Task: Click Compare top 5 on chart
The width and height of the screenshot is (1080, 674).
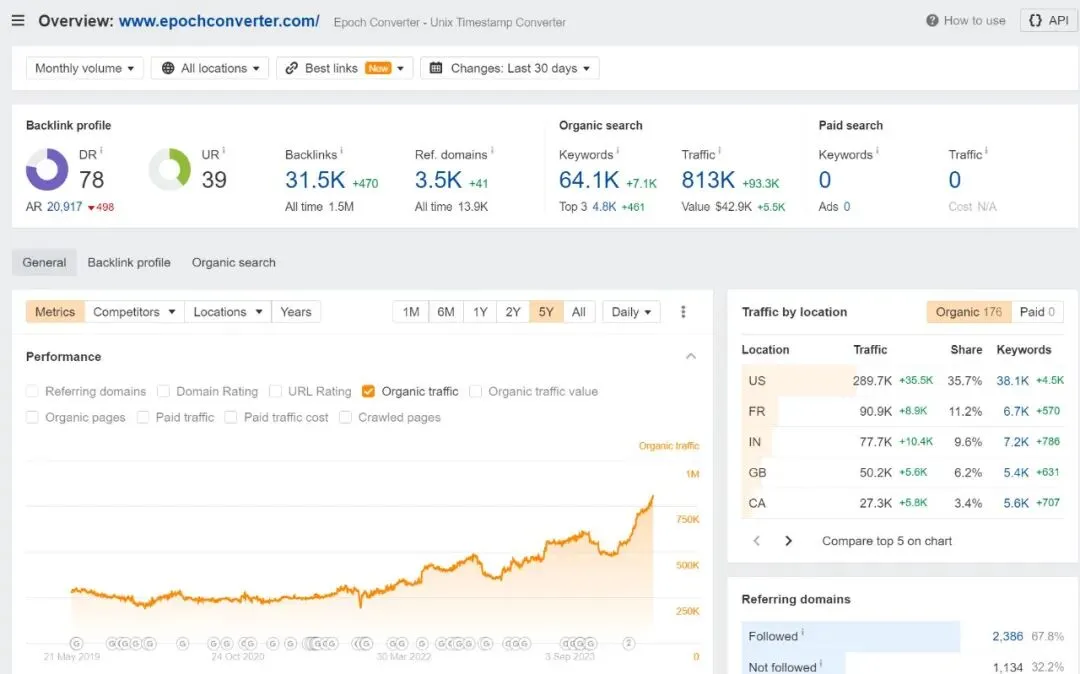Action: coord(886,541)
